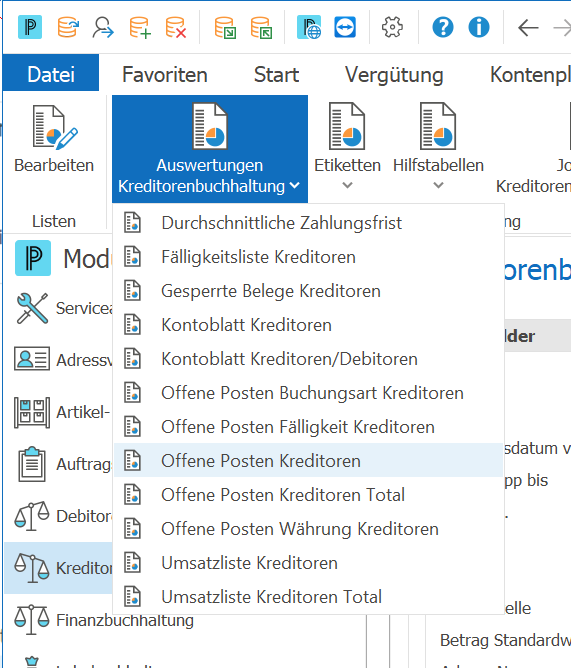Image resolution: width=571 pixels, height=668 pixels.
Task: Expand the Etiketten dropdown chevron
Action: coord(347,185)
